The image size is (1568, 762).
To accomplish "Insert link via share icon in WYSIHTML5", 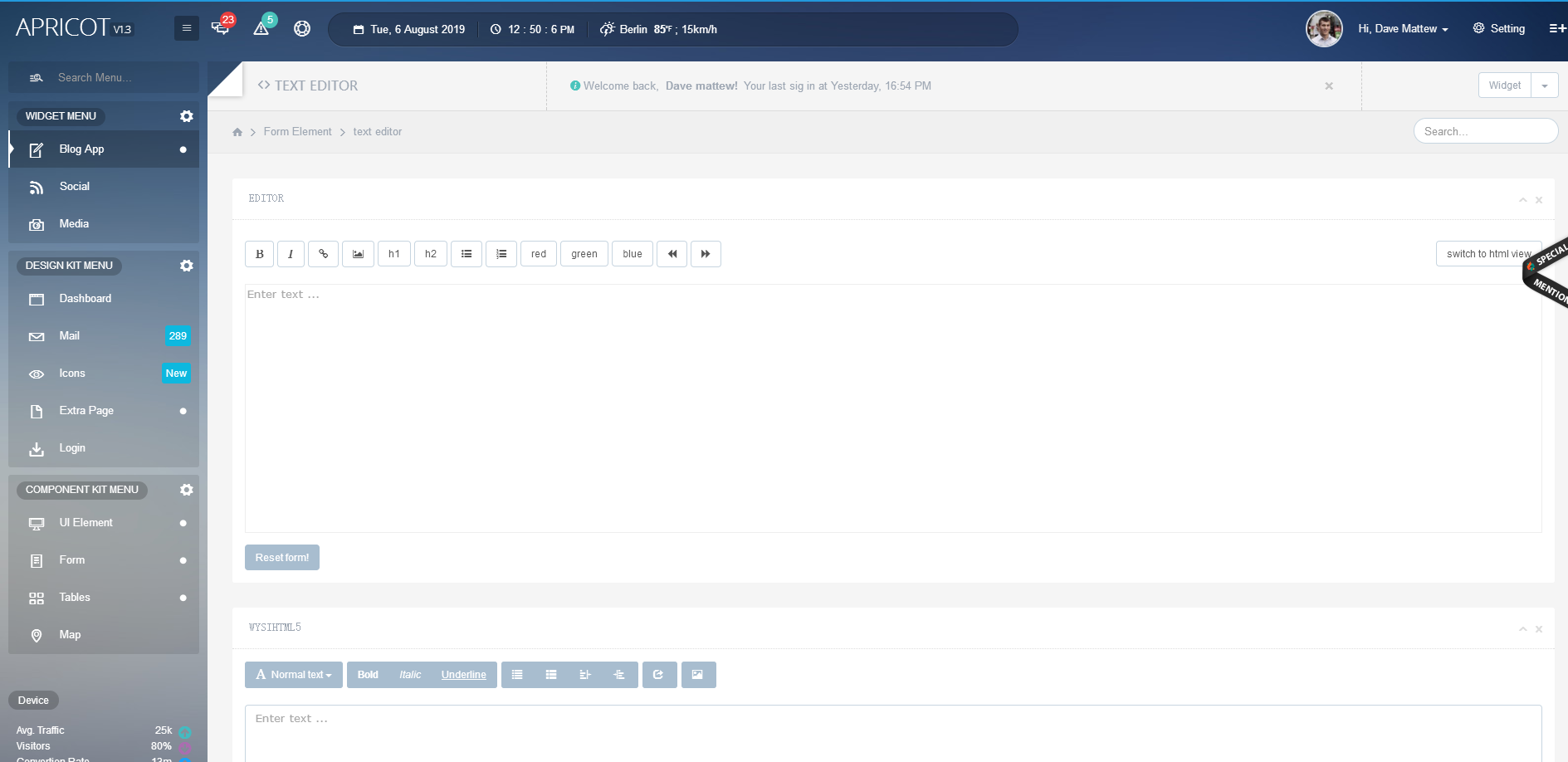I will [659, 675].
